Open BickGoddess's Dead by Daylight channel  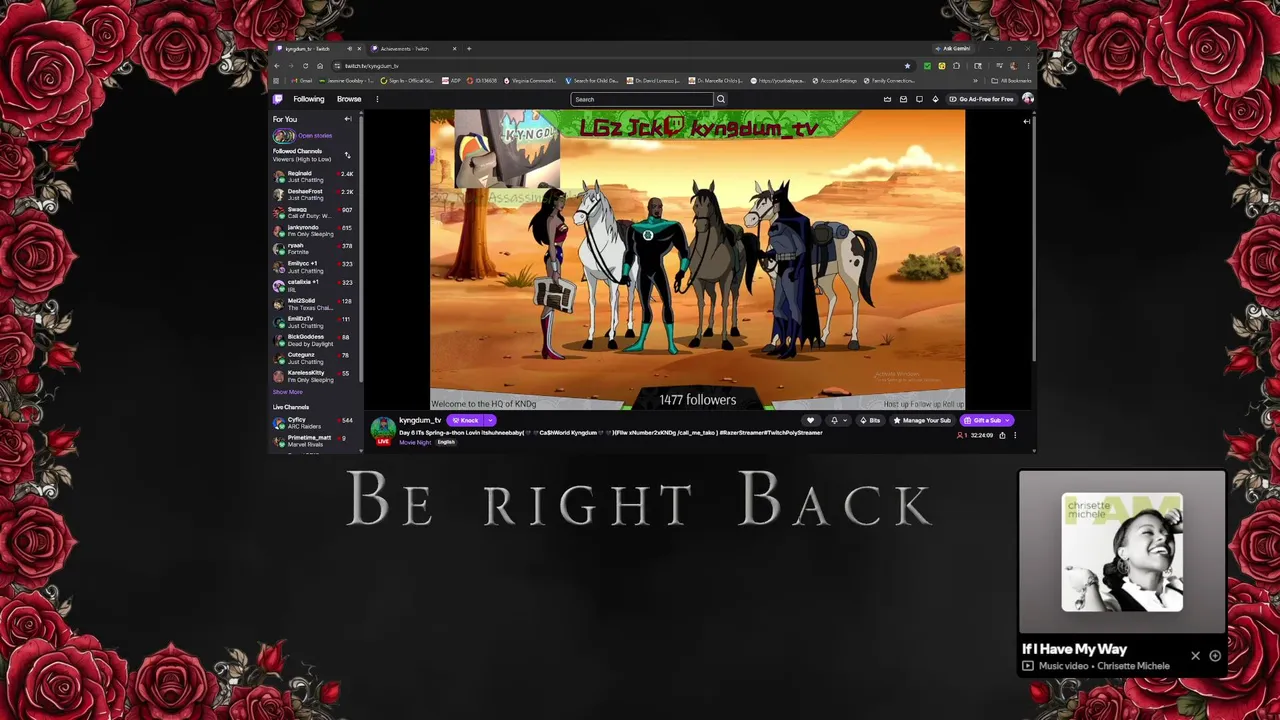[x=314, y=340]
